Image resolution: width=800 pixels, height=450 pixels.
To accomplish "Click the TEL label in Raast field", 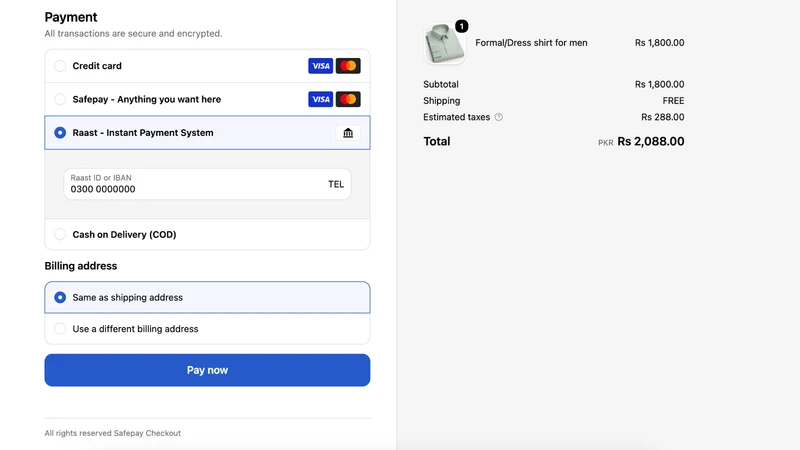I will [x=336, y=184].
